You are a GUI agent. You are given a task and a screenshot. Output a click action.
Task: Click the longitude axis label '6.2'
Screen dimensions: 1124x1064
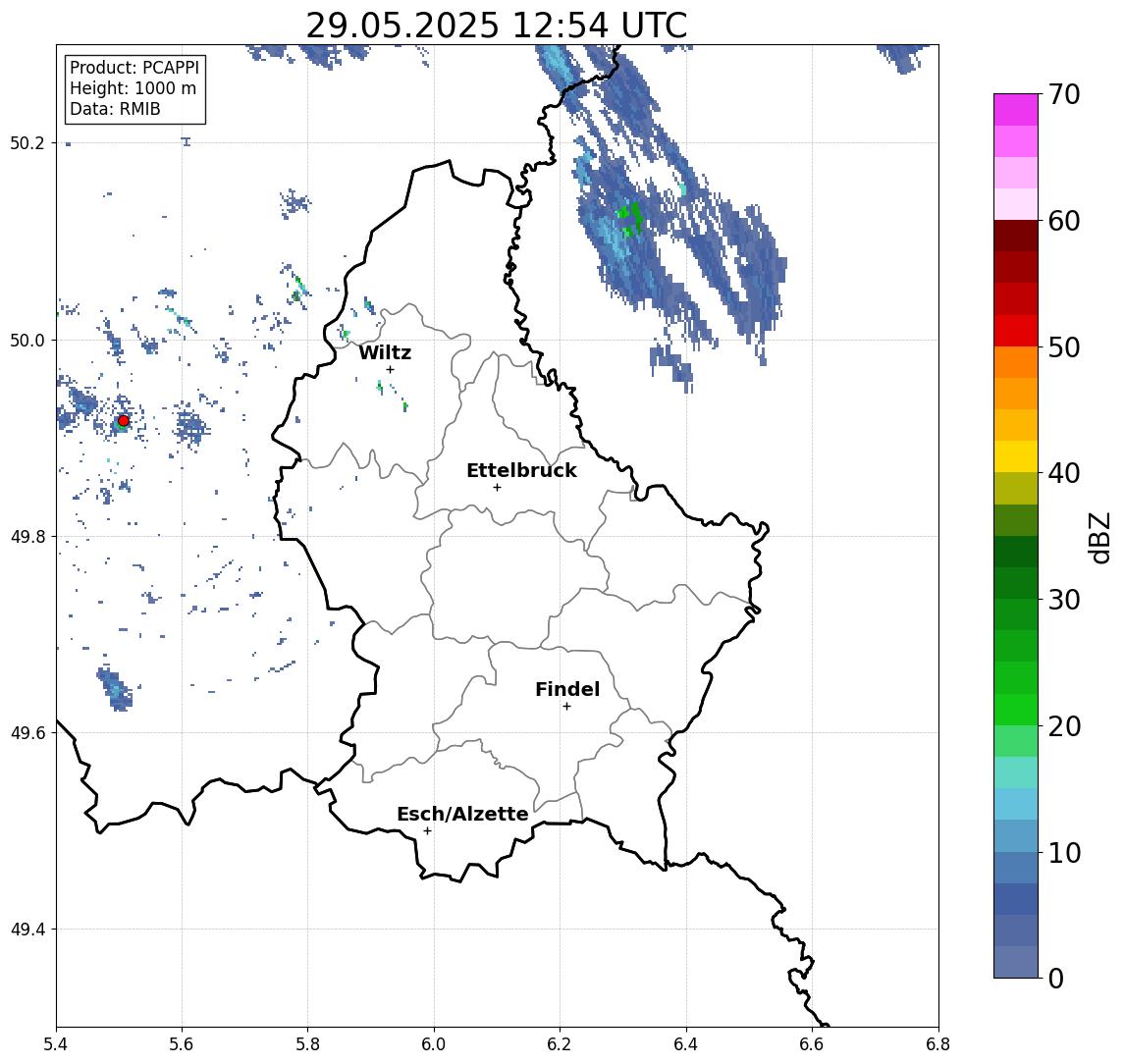[x=560, y=1044]
